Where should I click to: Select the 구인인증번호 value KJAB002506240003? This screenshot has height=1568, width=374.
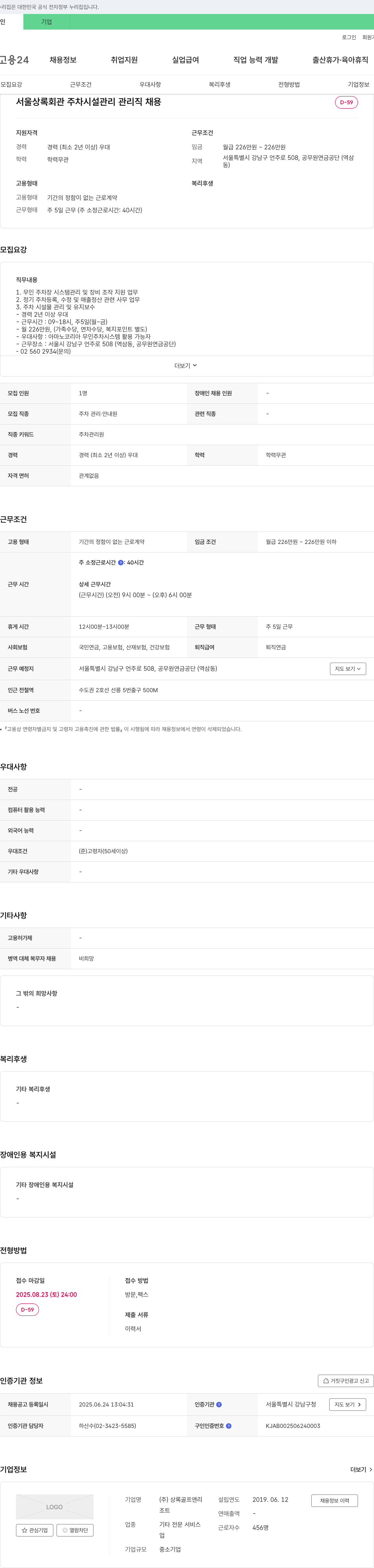tap(293, 1426)
